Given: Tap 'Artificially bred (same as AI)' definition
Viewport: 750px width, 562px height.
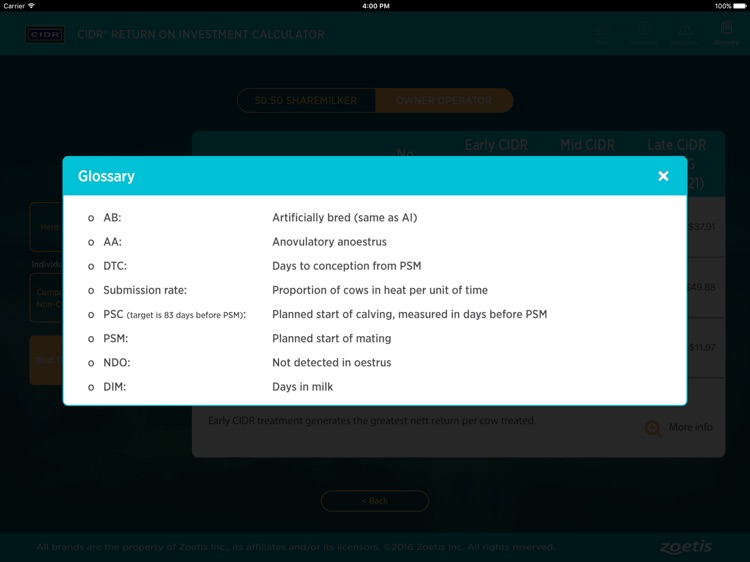Looking at the screenshot, I should coord(344,218).
